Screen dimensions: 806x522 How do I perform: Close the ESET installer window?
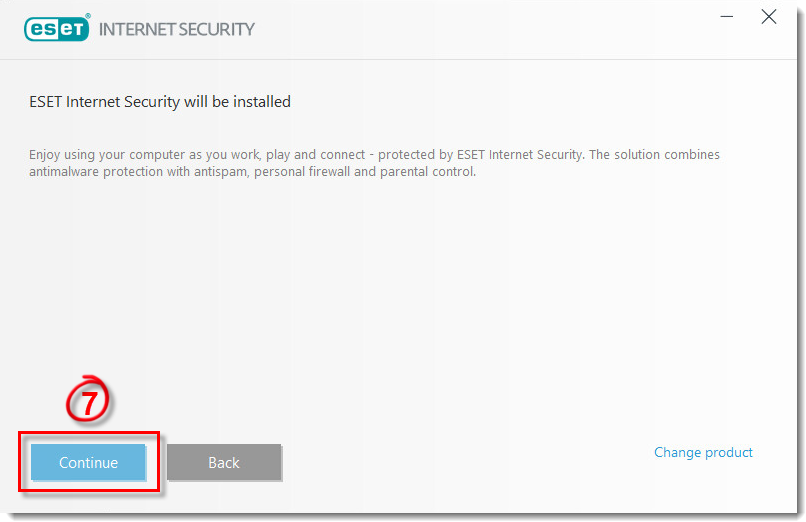coord(768,17)
